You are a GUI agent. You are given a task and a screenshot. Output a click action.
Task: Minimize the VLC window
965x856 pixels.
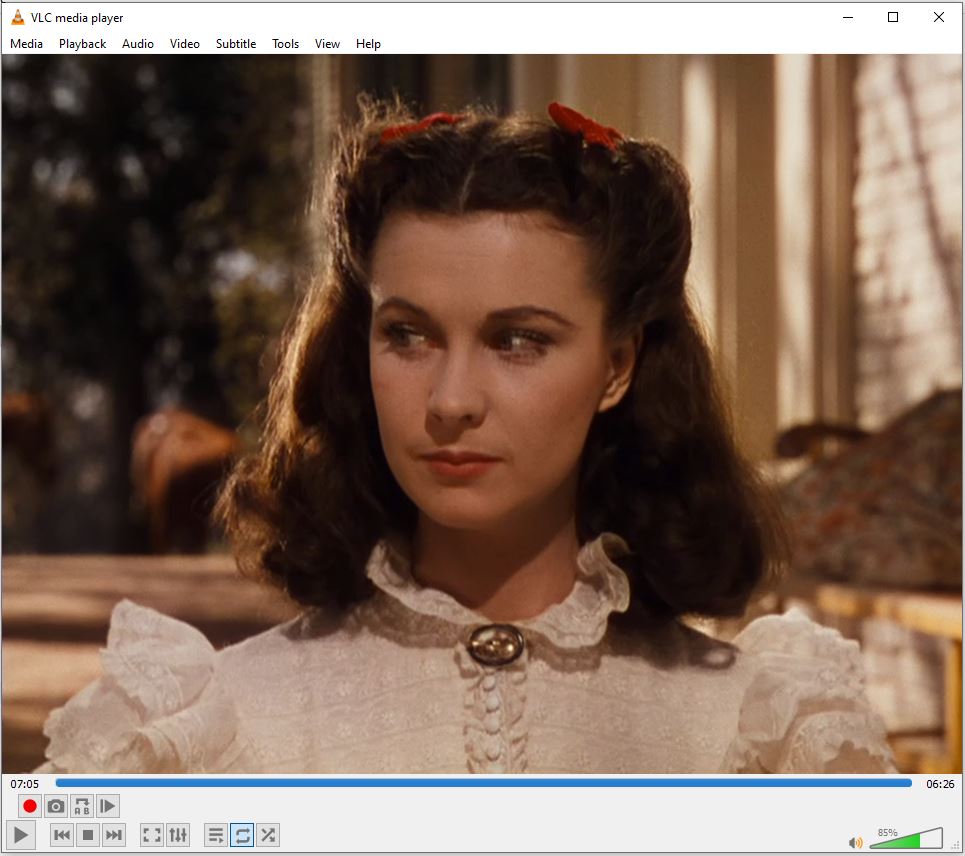click(x=848, y=17)
